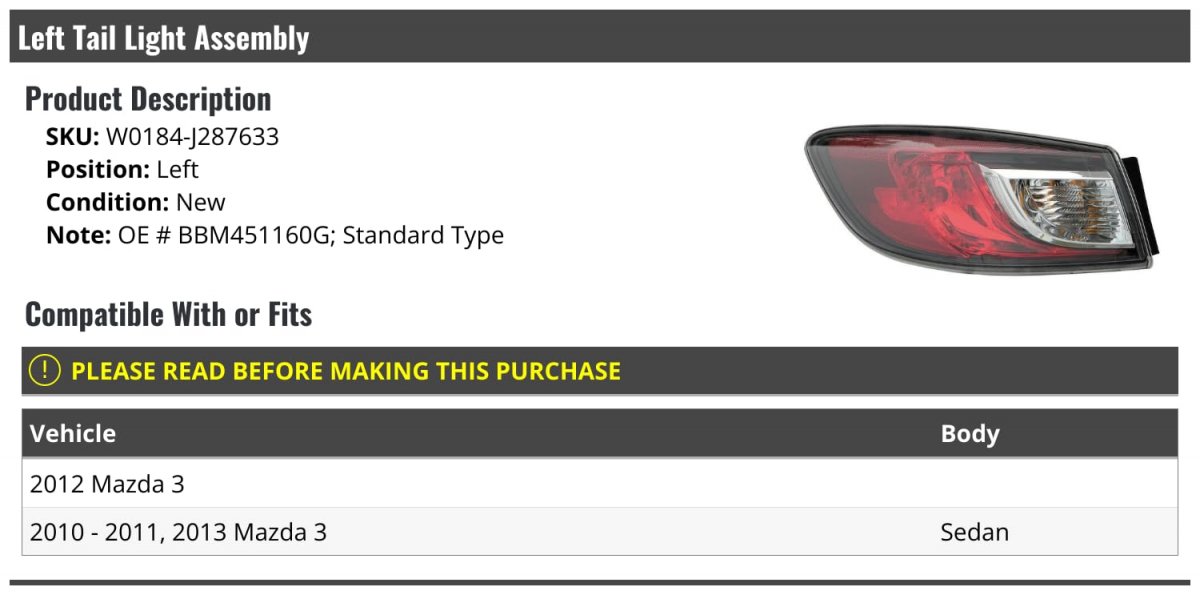
Task: Click the bold Condition label
Action: pyautogui.click(x=107, y=202)
